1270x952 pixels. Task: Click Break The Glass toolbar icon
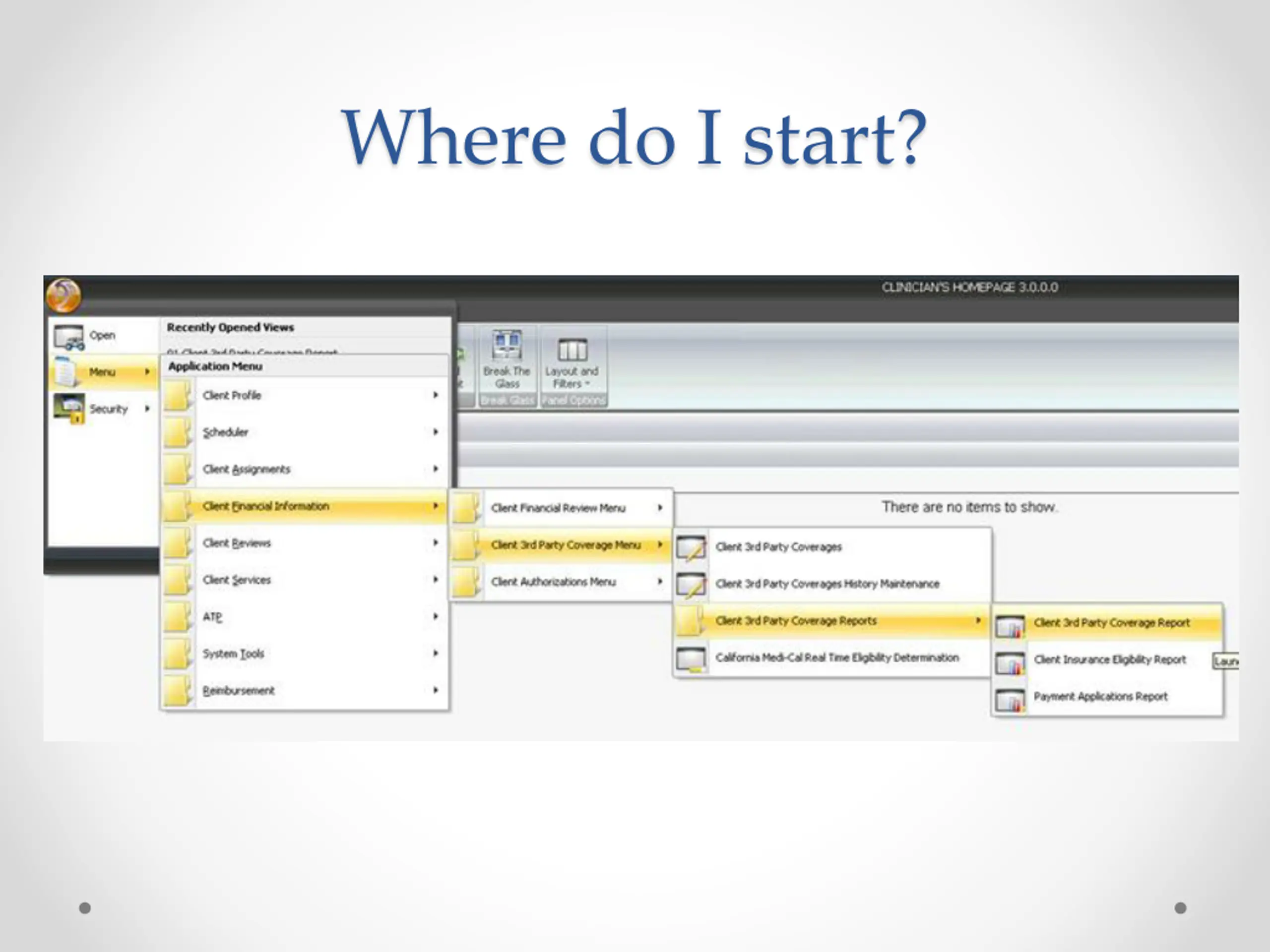507,346
